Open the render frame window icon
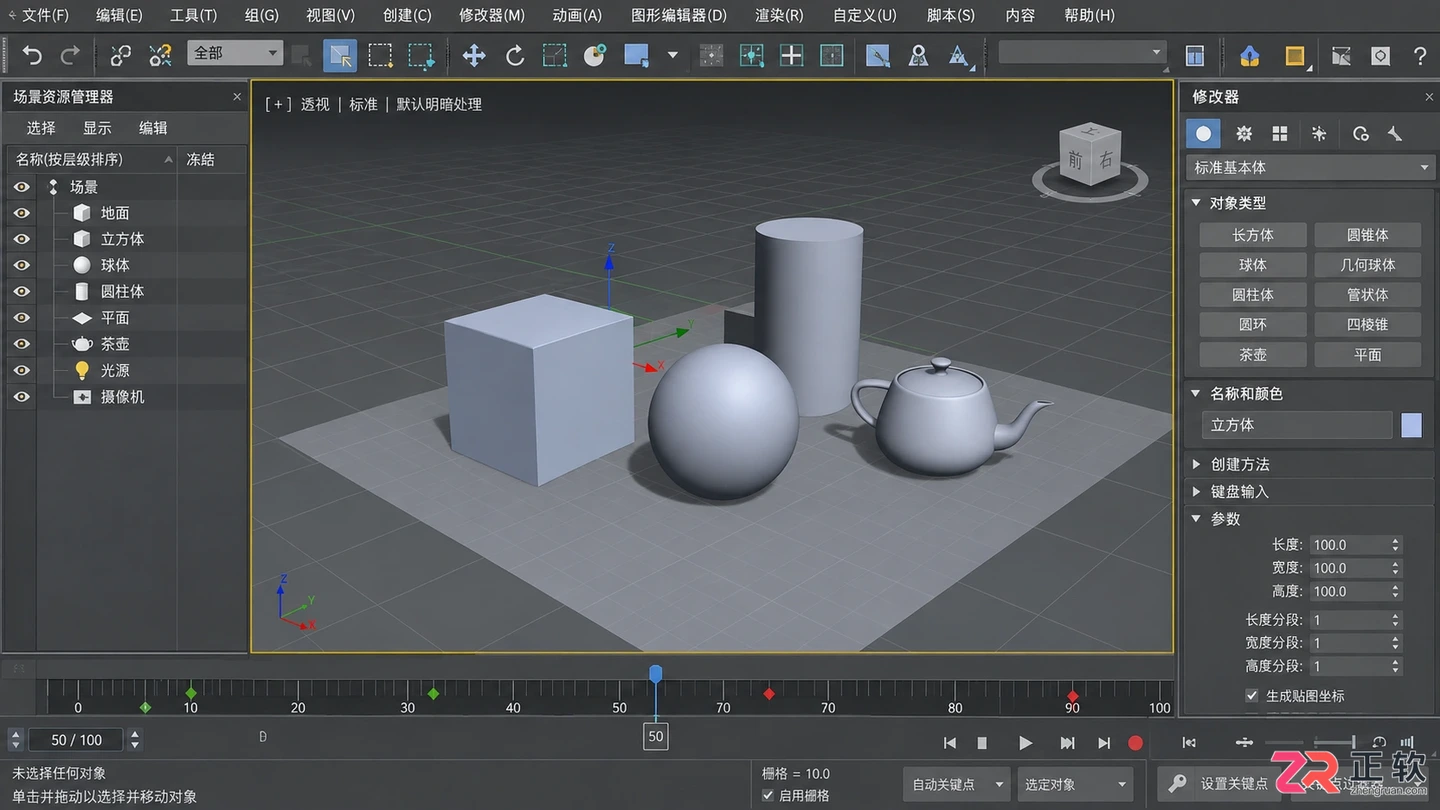1440x810 pixels. [1295, 55]
